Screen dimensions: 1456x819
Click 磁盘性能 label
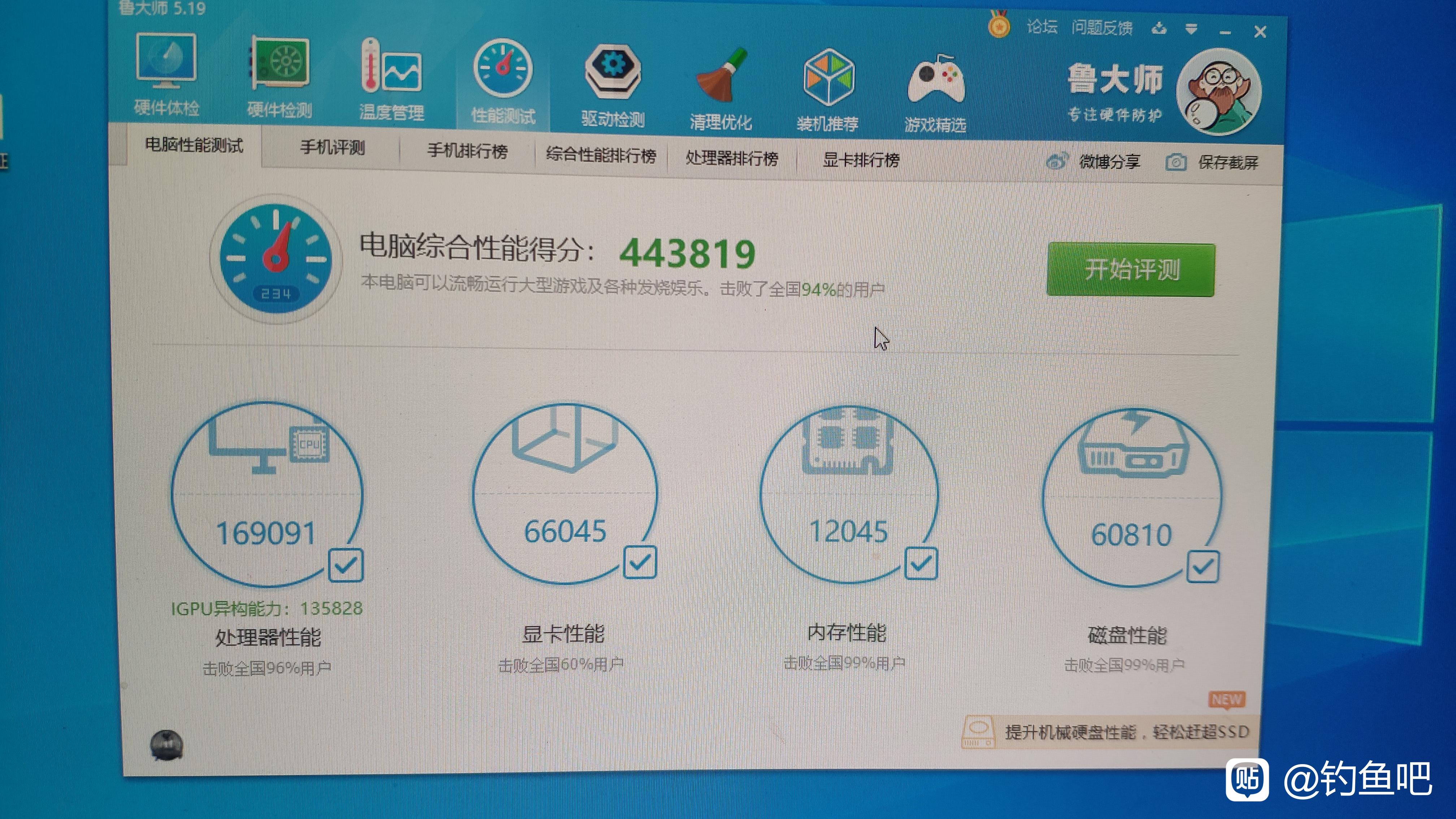click(x=1127, y=635)
